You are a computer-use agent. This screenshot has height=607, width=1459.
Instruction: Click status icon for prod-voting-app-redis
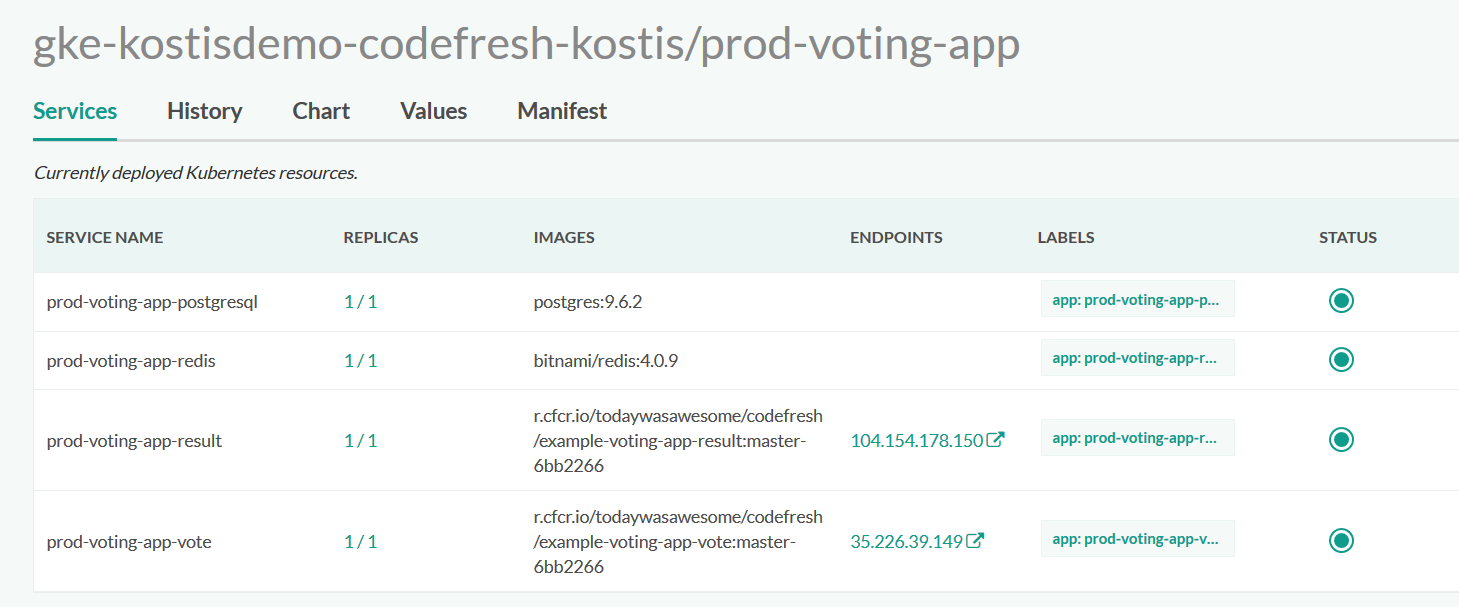[1341, 359]
